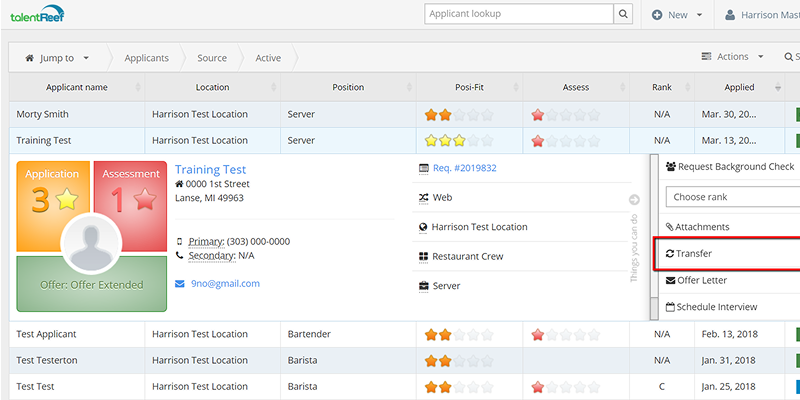Click the round arrow icon above 'Things you can do'

[x=634, y=199]
